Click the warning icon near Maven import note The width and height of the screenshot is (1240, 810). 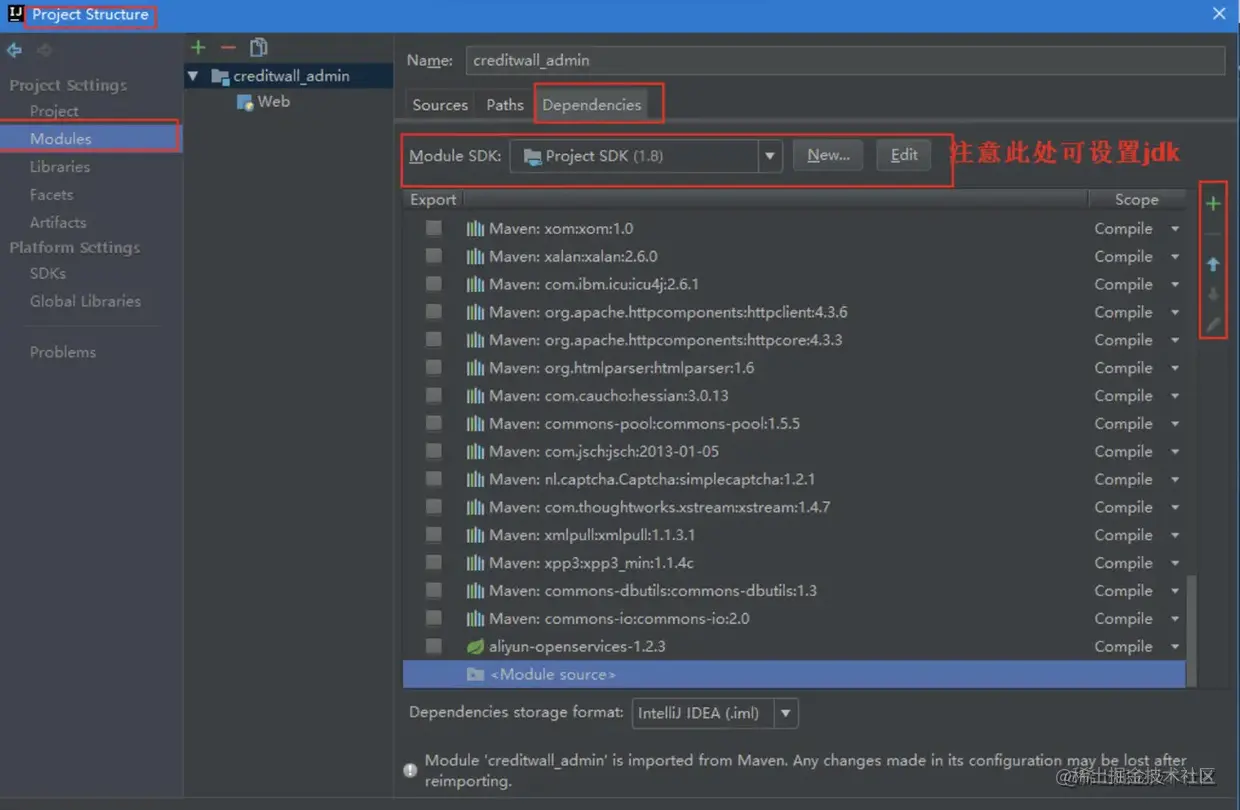tap(410, 770)
